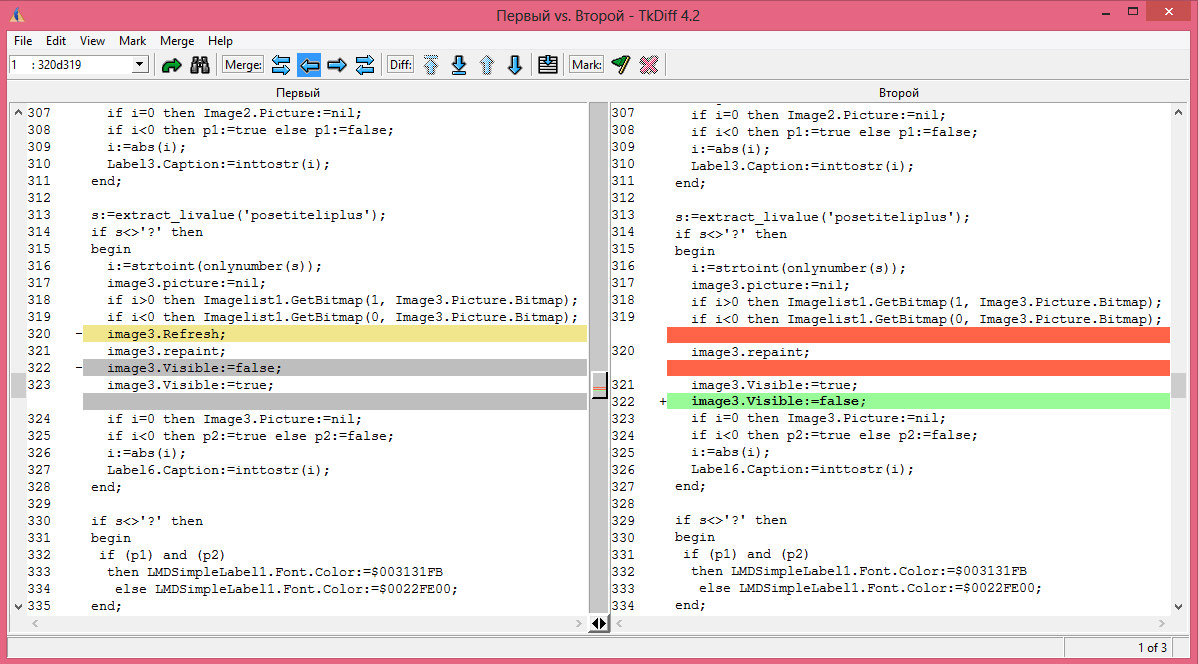Open the Merge menu

(176, 41)
